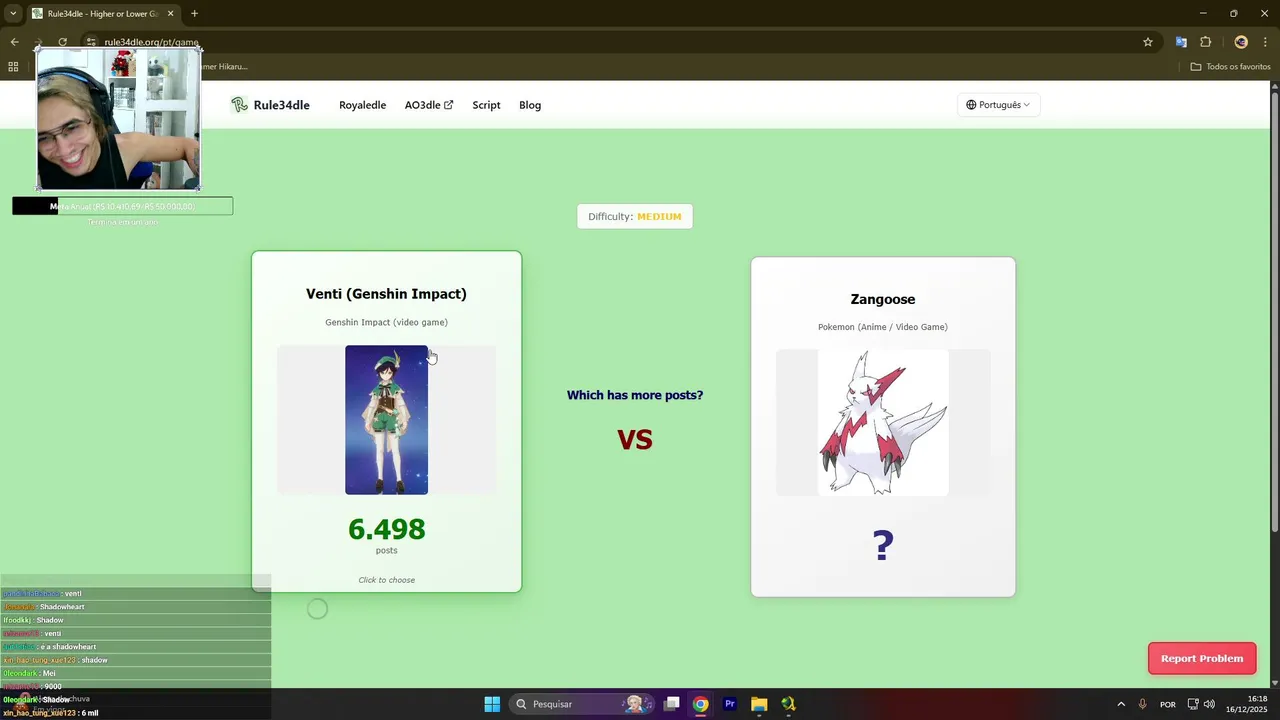The image size is (1280, 720).
Task: Choose the Zangoose card title
Action: pyautogui.click(x=883, y=299)
